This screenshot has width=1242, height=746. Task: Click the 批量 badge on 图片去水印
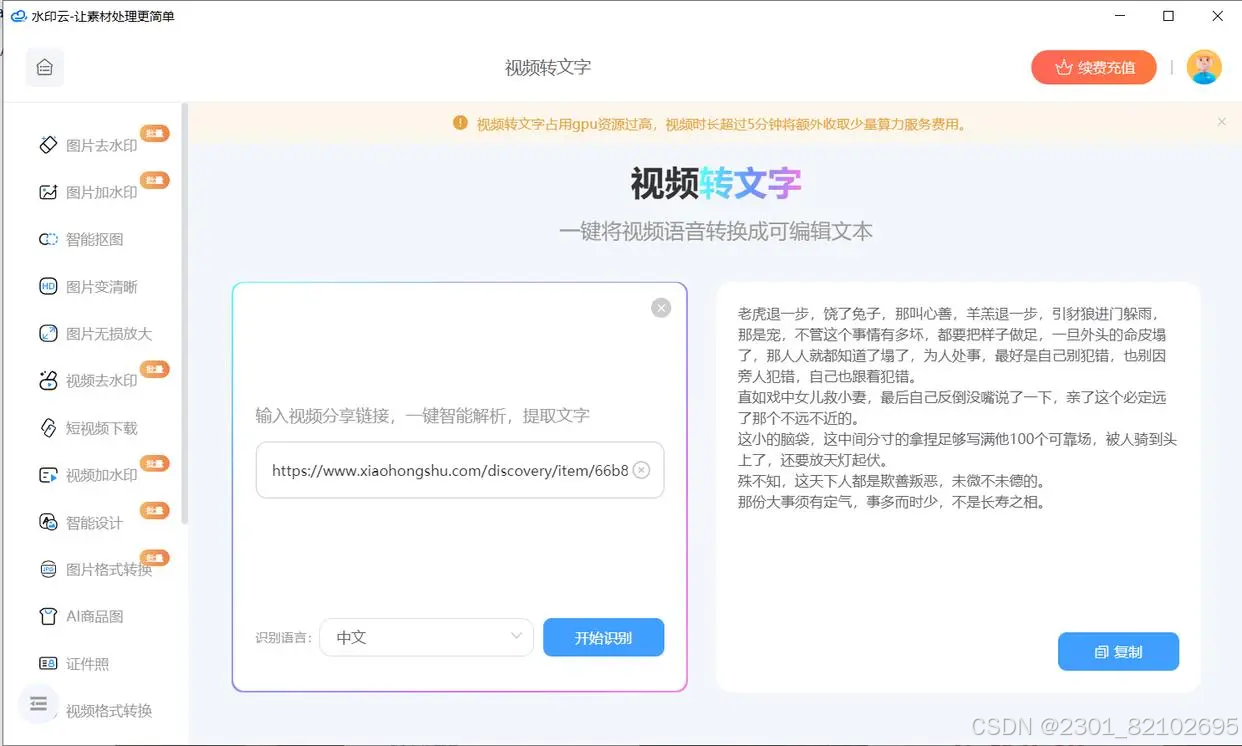153,133
